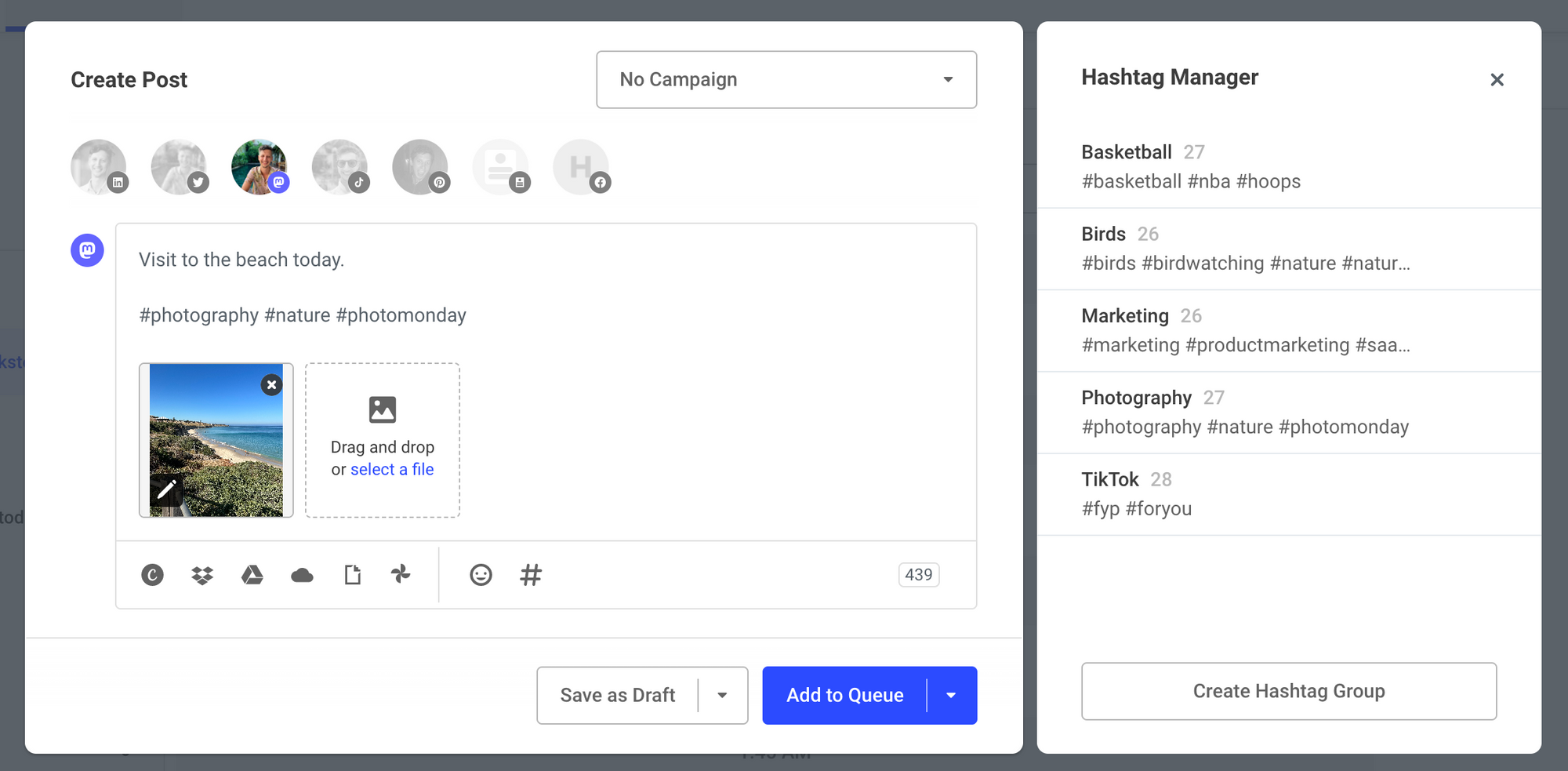Import from Google Photos

[x=401, y=575]
